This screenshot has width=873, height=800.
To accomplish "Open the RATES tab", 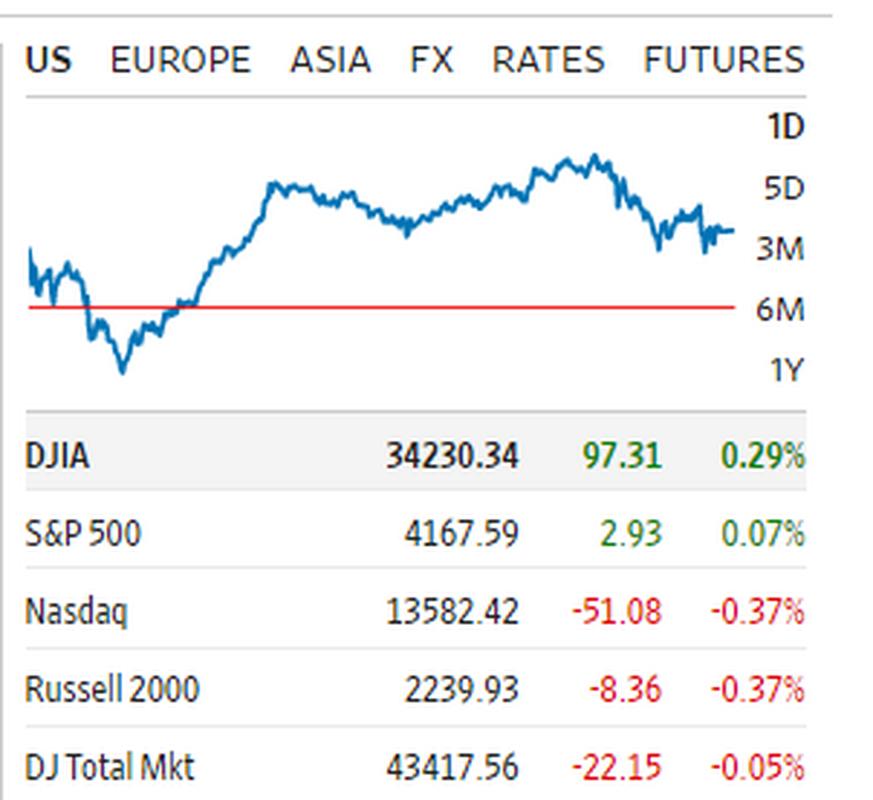I will [548, 60].
